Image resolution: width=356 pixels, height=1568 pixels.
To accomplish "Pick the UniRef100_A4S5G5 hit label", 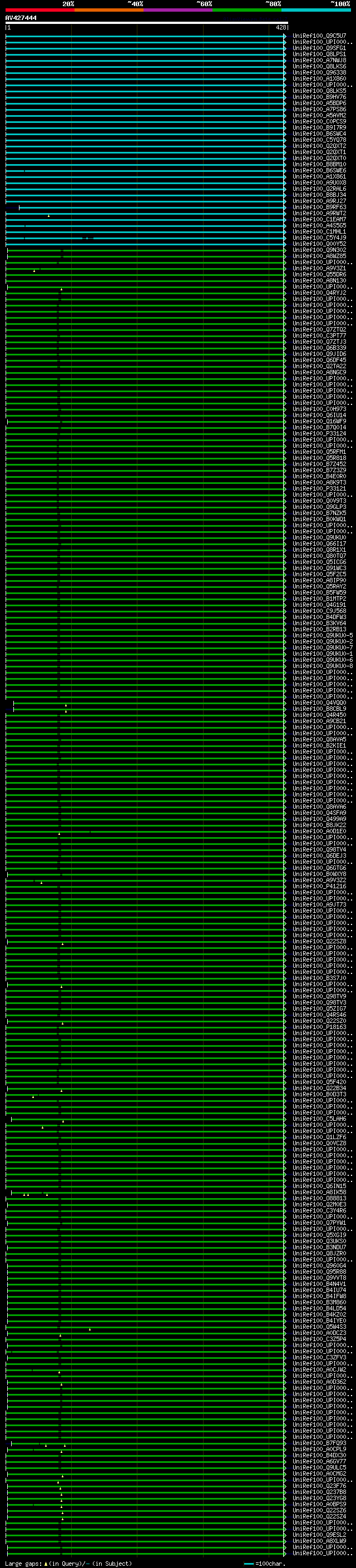I will coord(319,225).
